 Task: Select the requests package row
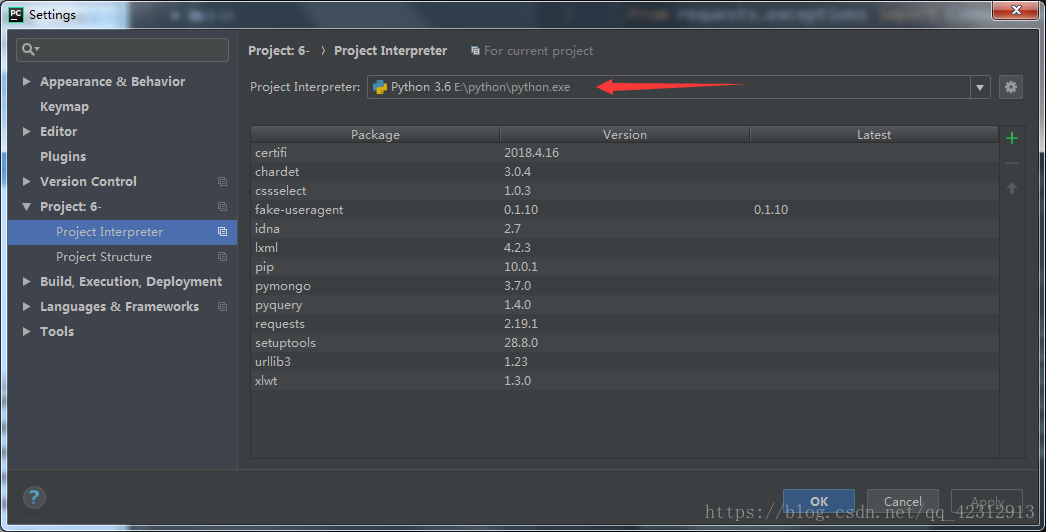point(624,324)
